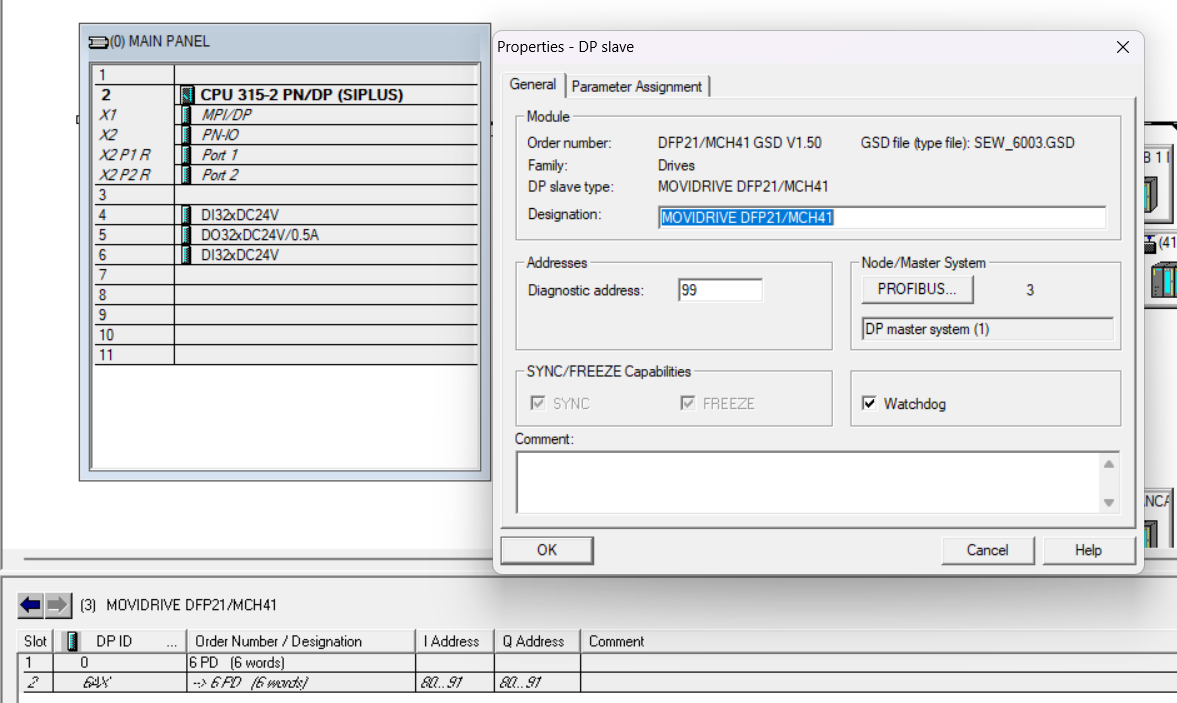
Task: Open the Parameter Assignment tab
Action: (637, 86)
